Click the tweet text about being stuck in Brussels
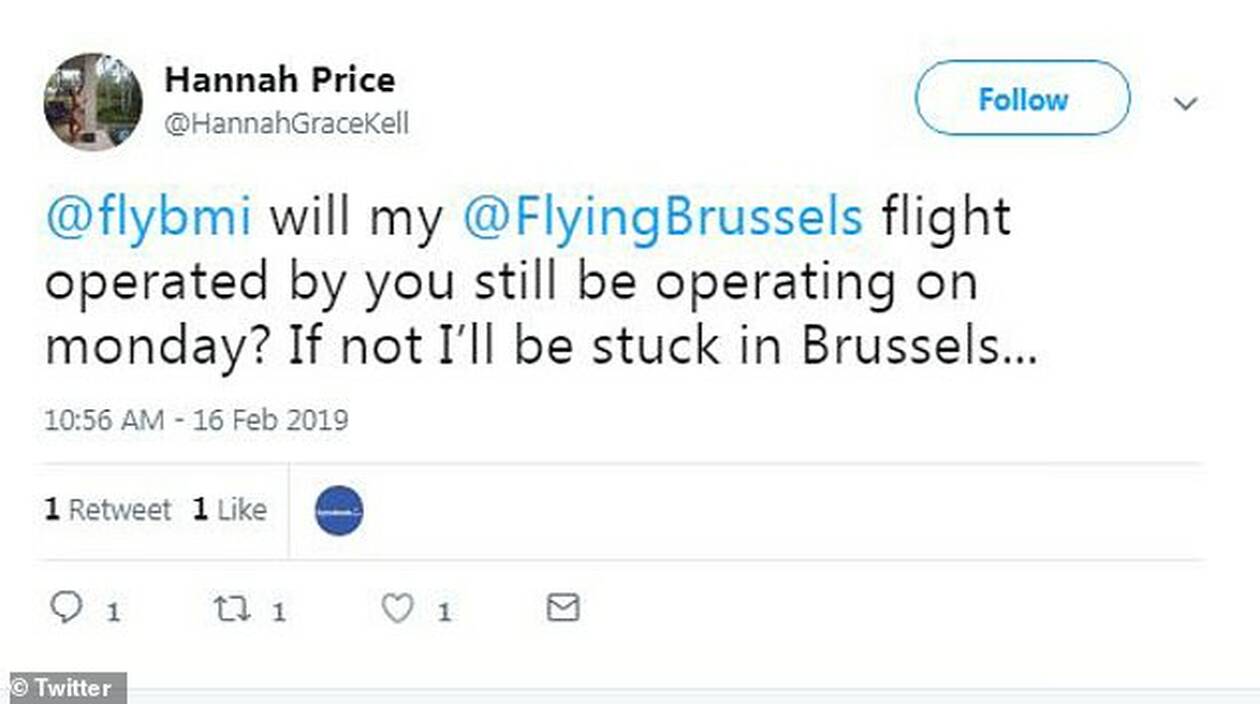This screenshot has height=704, width=1260. click(x=540, y=346)
